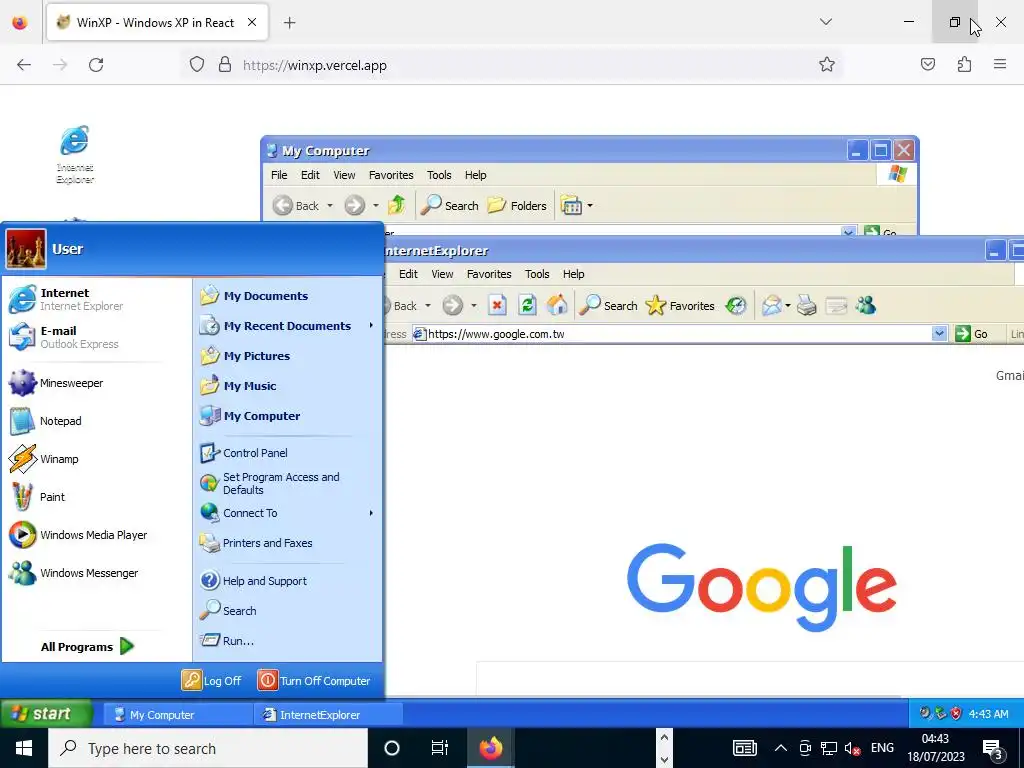Viewport: 1024px width, 768px height.
Task: Click the XP start button
Action: click(46, 714)
